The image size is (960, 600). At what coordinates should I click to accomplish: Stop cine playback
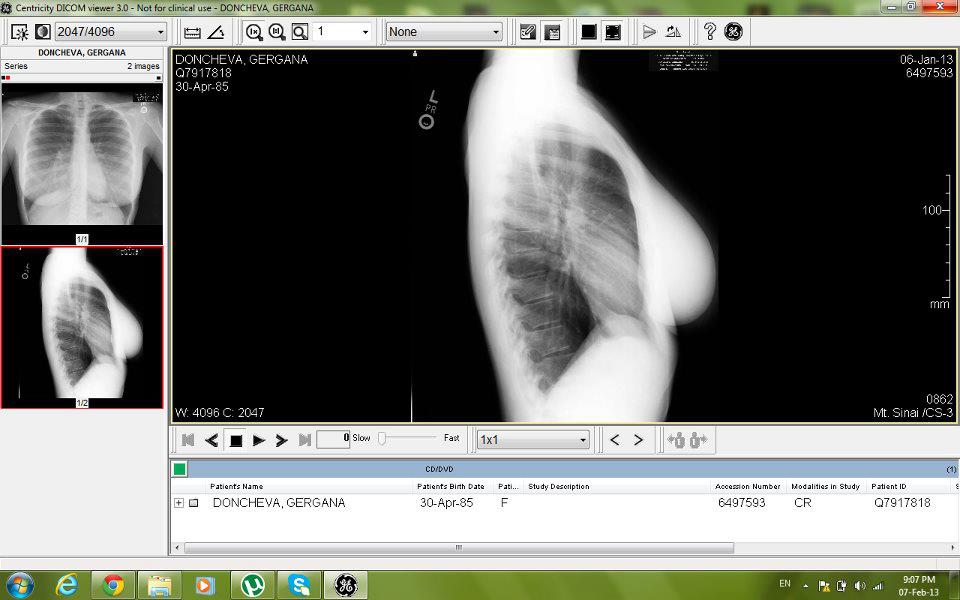point(235,440)
